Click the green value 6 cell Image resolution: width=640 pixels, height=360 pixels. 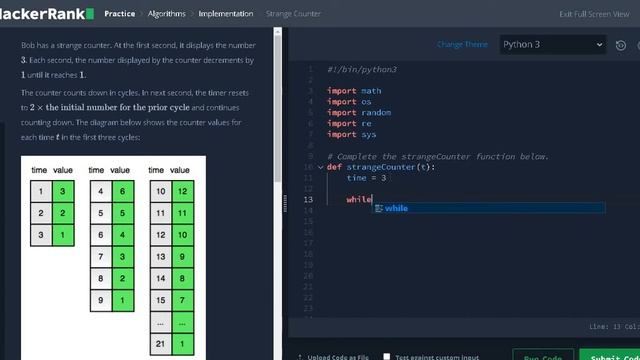(x=122, y=191)
